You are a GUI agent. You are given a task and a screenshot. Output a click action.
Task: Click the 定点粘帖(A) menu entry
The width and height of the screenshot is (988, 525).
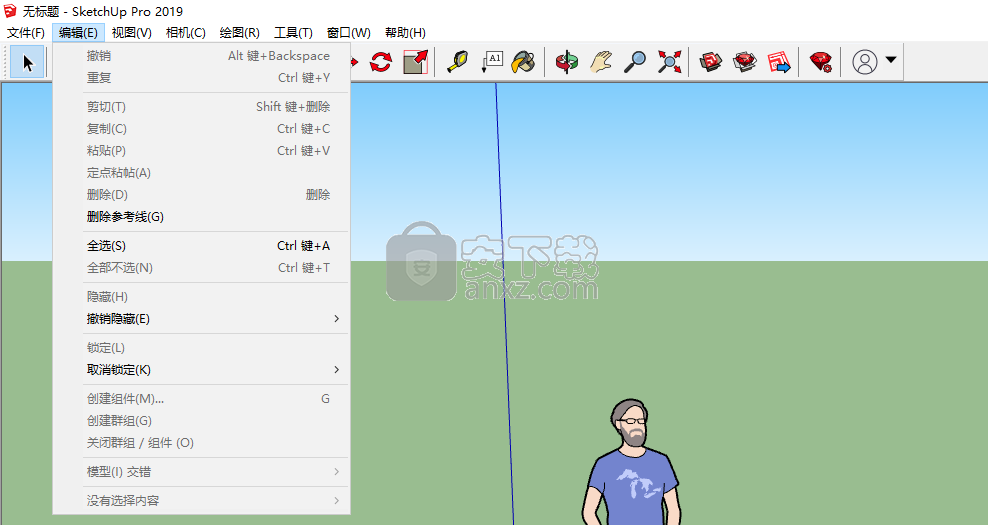coord(202,173)
